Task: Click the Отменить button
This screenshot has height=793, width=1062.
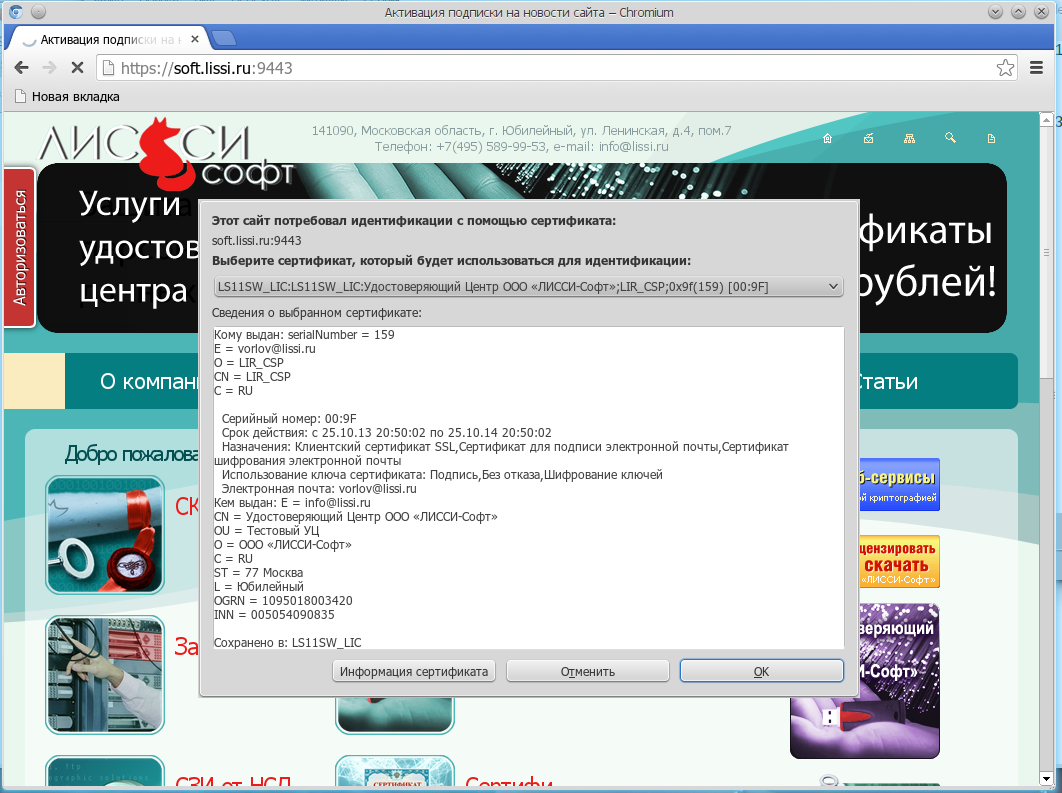Action: pyautogui.click(x=587, y=671)
